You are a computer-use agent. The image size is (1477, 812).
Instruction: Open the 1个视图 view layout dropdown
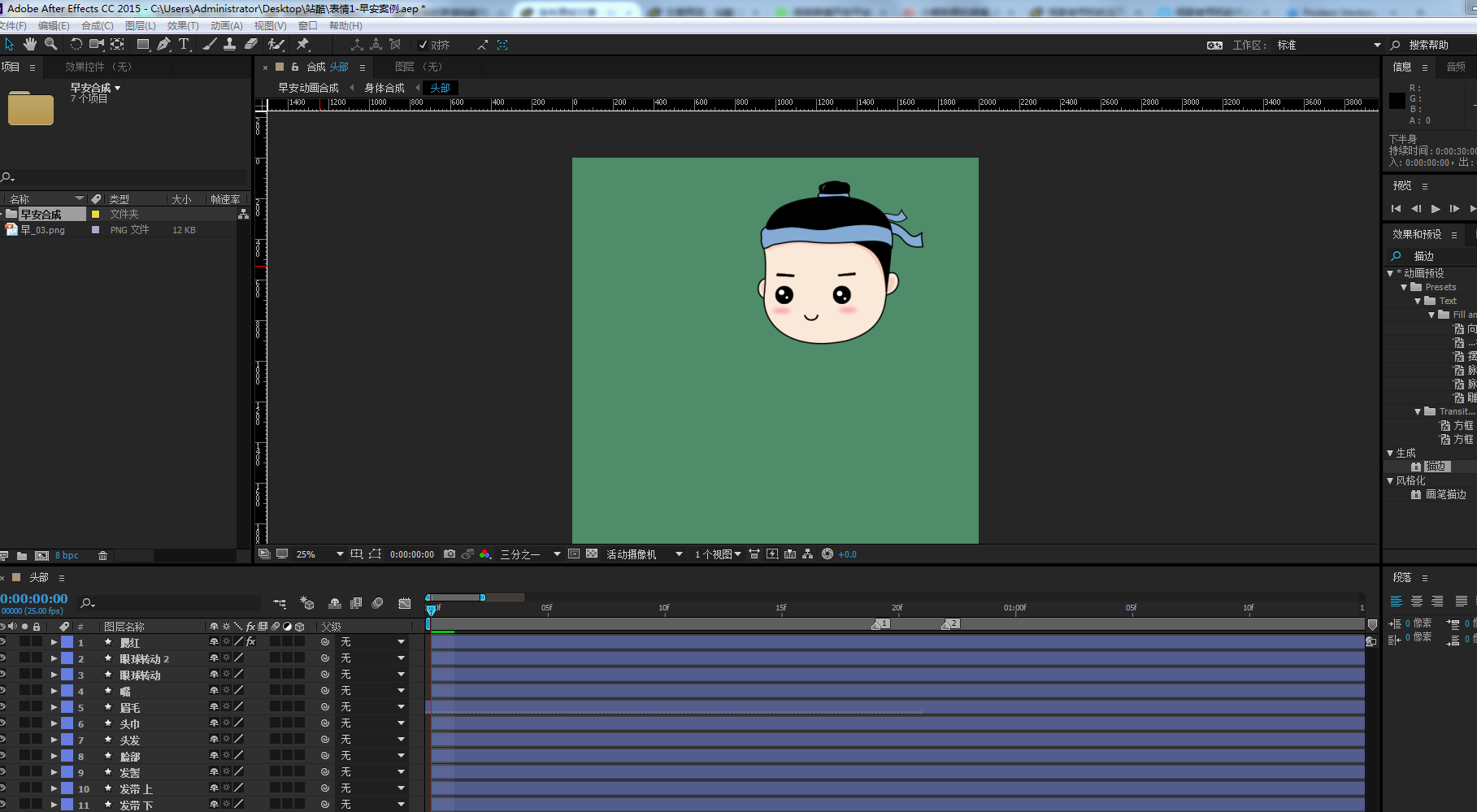[718, 554]
